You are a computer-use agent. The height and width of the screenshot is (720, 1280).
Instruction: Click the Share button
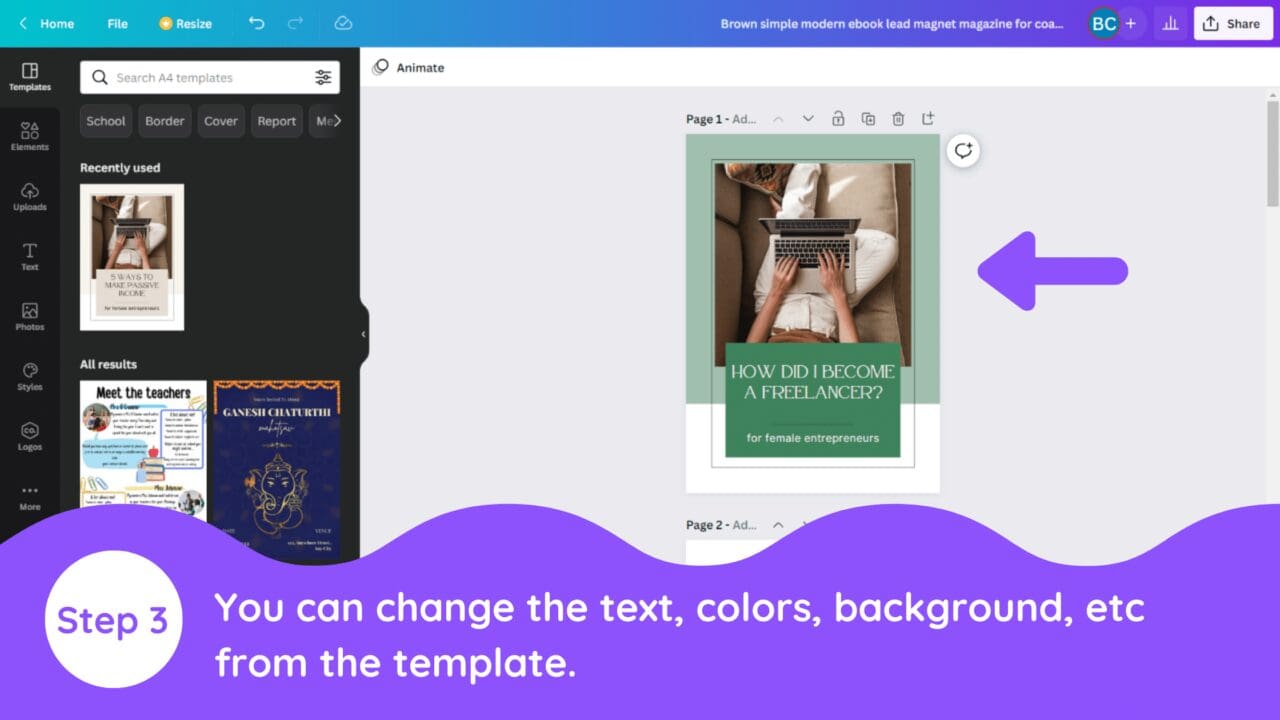coord(1233,23)
